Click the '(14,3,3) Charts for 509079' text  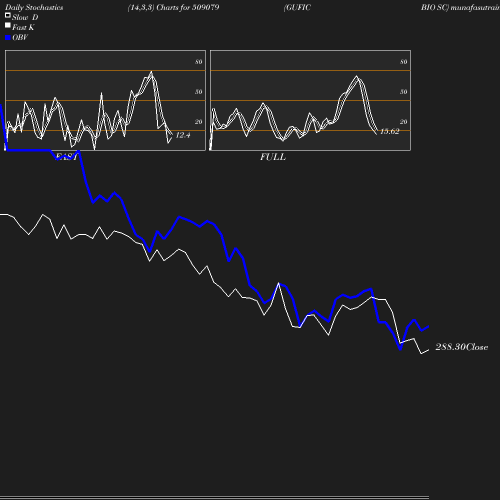(173, 7)
